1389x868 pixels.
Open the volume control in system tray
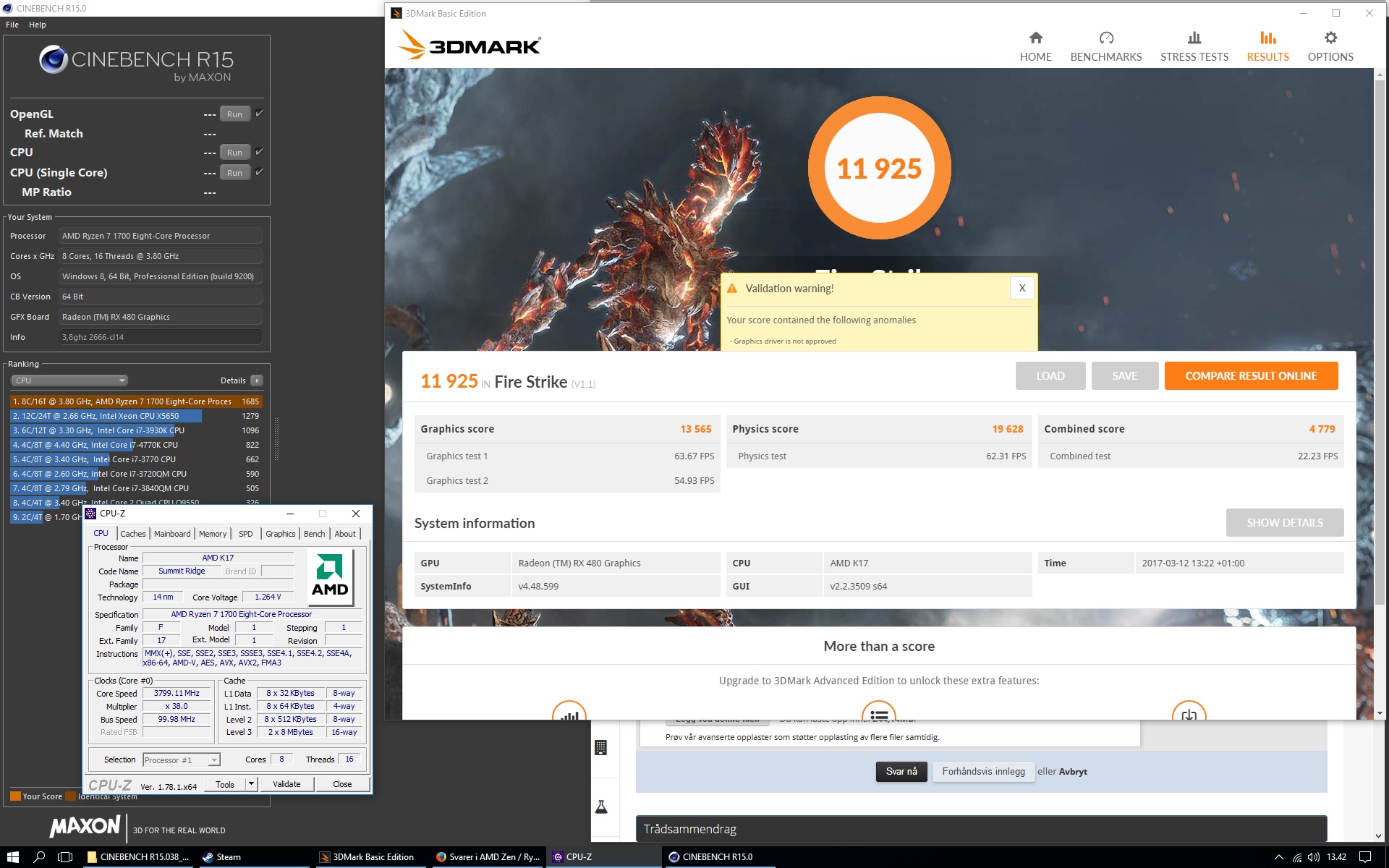[x=1314, y=857]
